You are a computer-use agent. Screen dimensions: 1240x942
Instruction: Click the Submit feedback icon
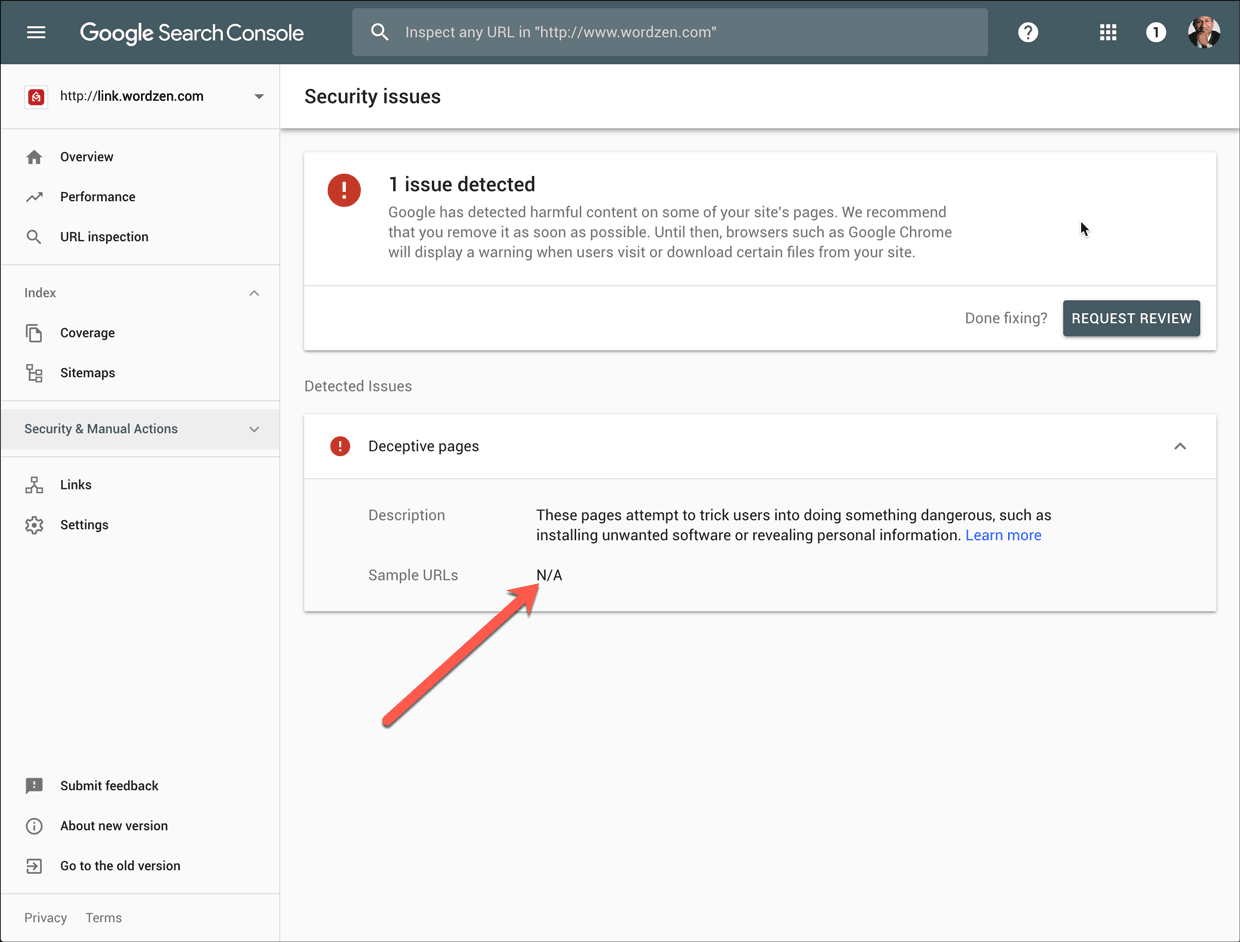(34, 786)
